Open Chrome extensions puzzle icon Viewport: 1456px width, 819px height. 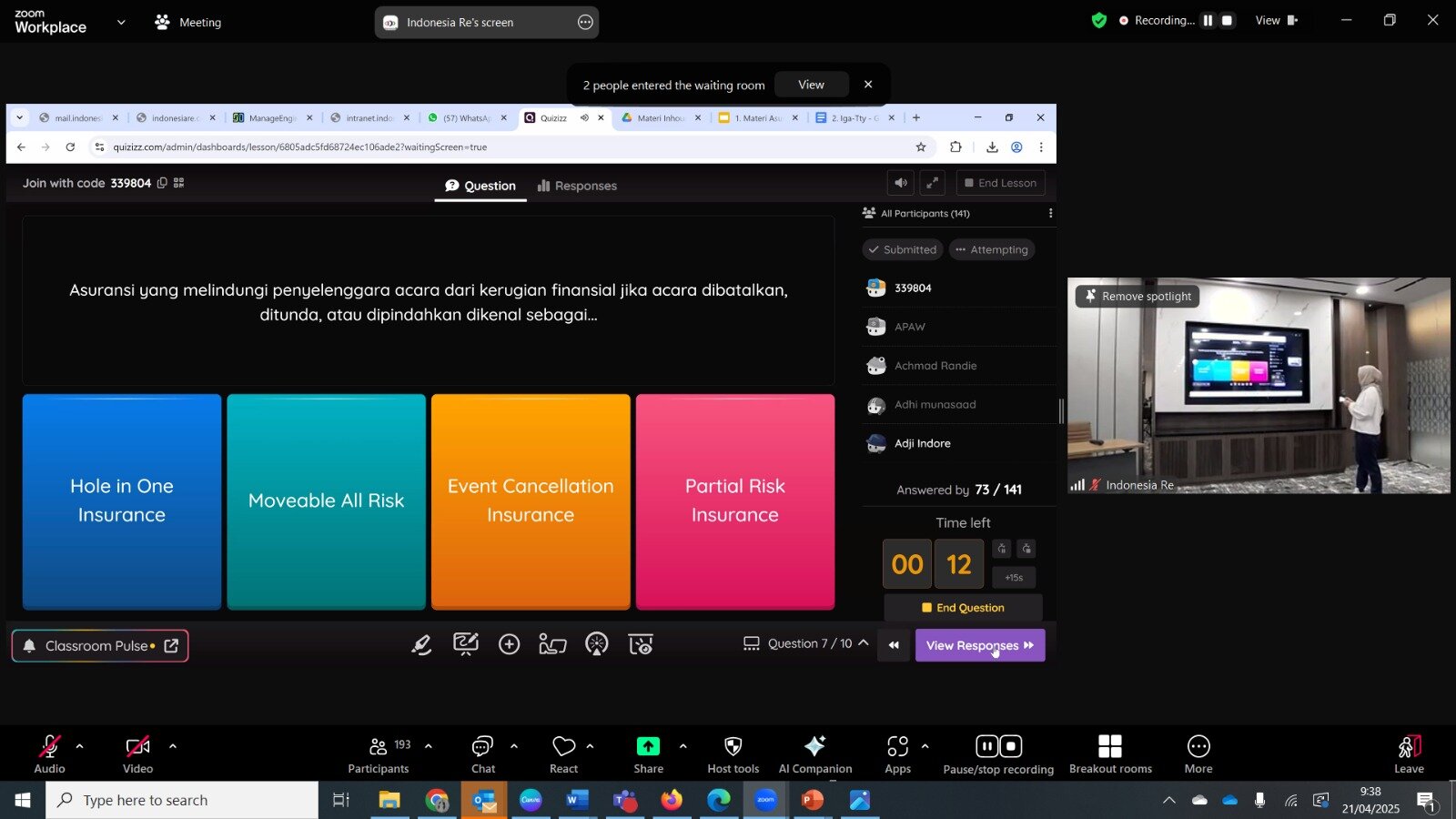click(955, 147)
